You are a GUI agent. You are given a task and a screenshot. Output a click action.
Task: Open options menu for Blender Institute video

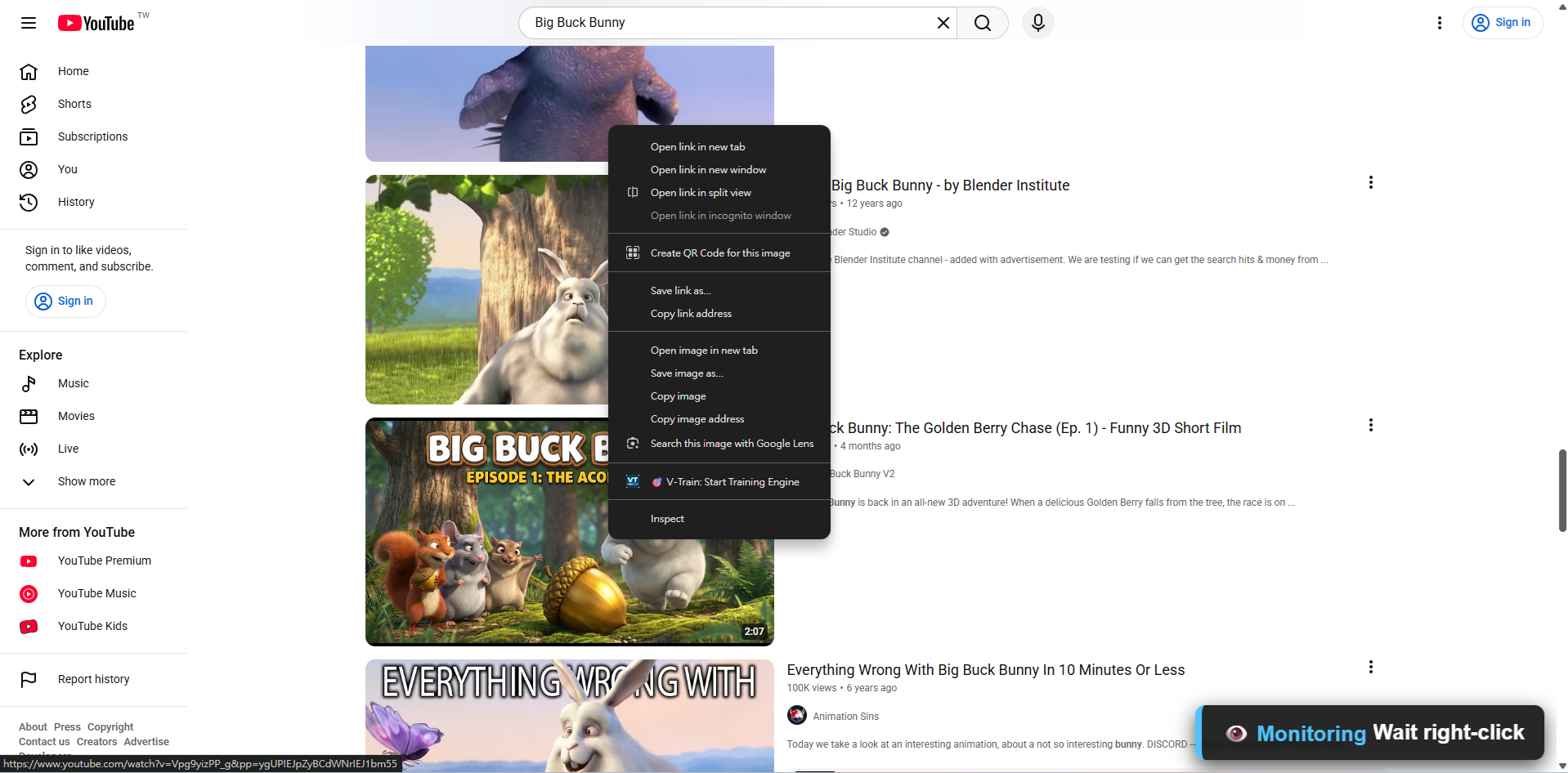click(x=1371, y=182)
